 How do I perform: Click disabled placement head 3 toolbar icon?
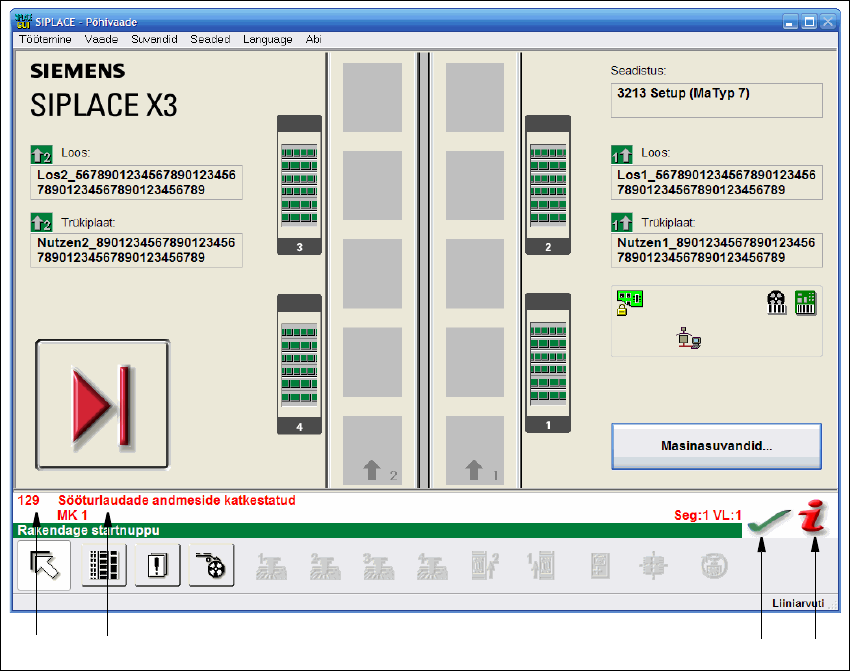click(378, 566)
